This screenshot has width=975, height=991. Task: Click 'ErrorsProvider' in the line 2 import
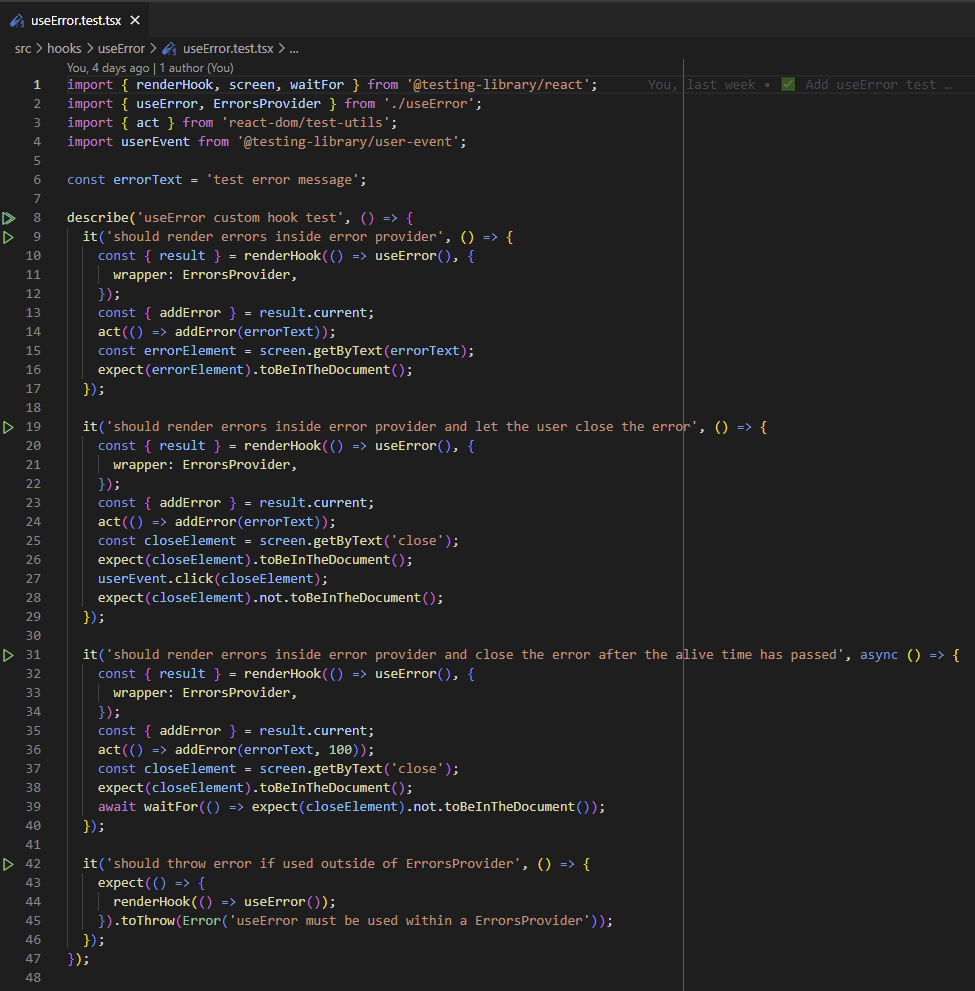coord(267,104)
